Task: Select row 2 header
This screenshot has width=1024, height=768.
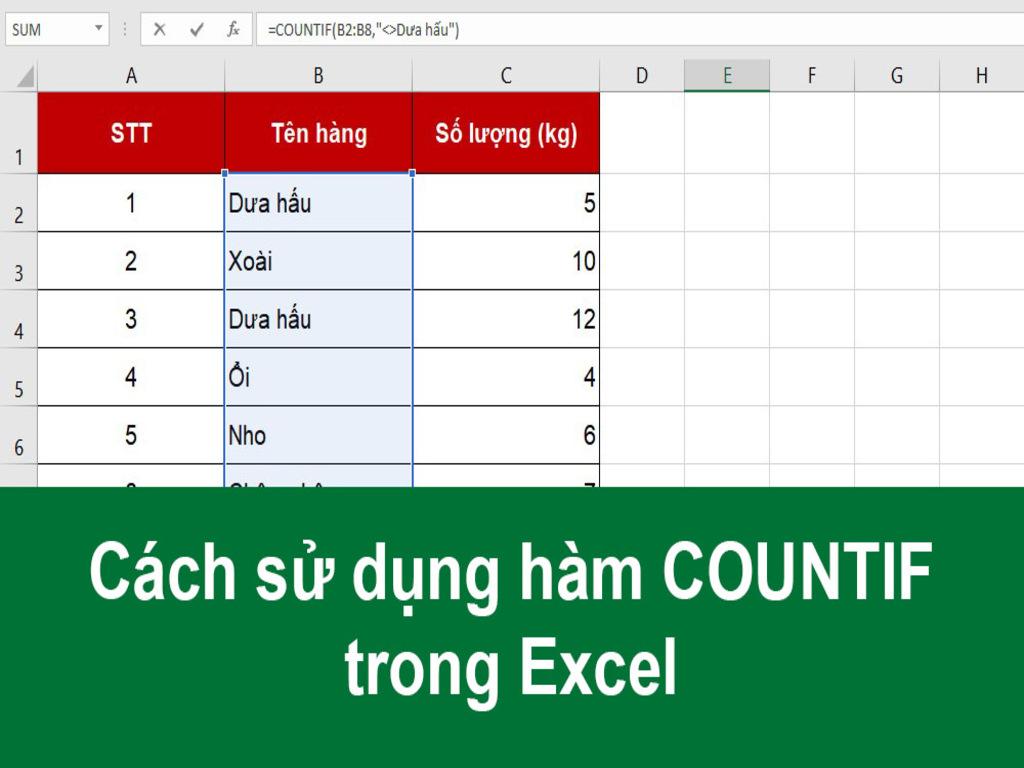Action: click(x=19, y=202)
